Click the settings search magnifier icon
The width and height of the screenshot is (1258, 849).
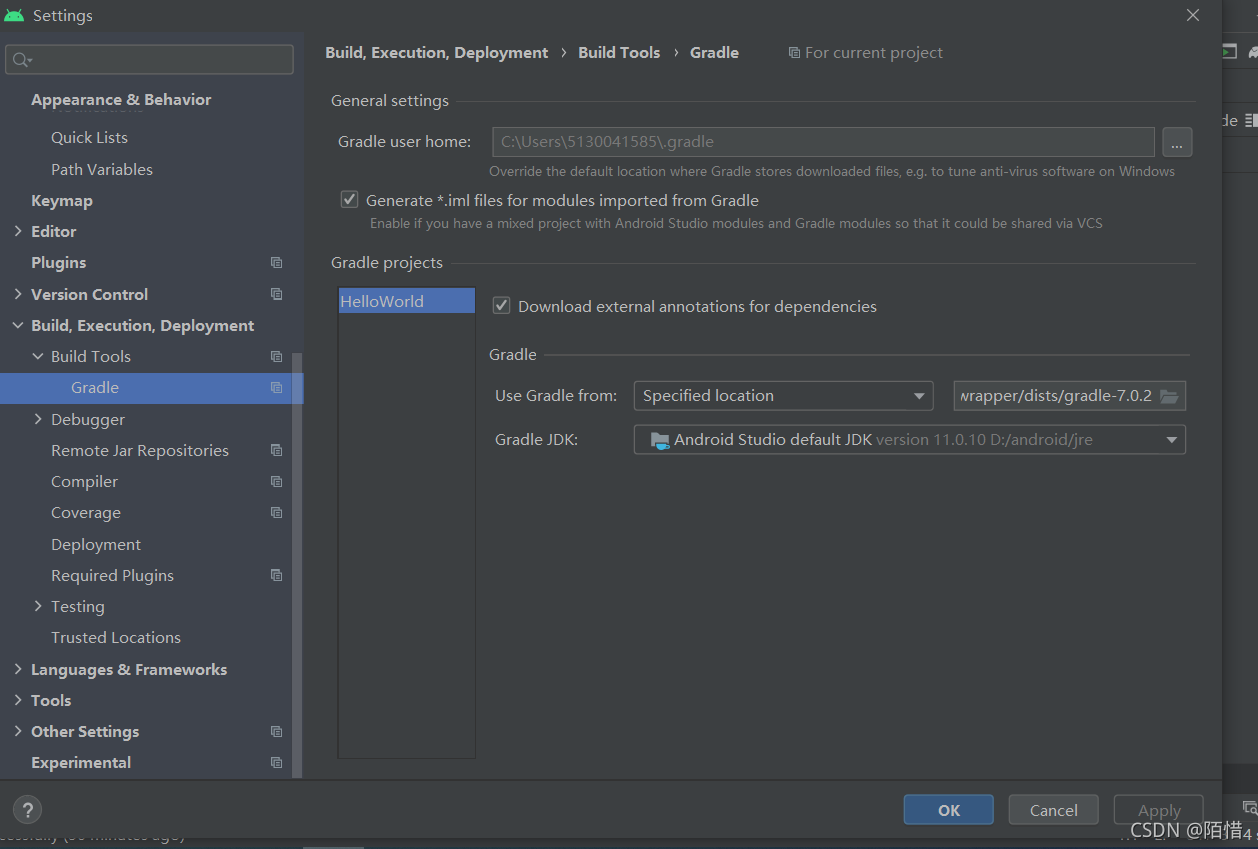(20, 60)
